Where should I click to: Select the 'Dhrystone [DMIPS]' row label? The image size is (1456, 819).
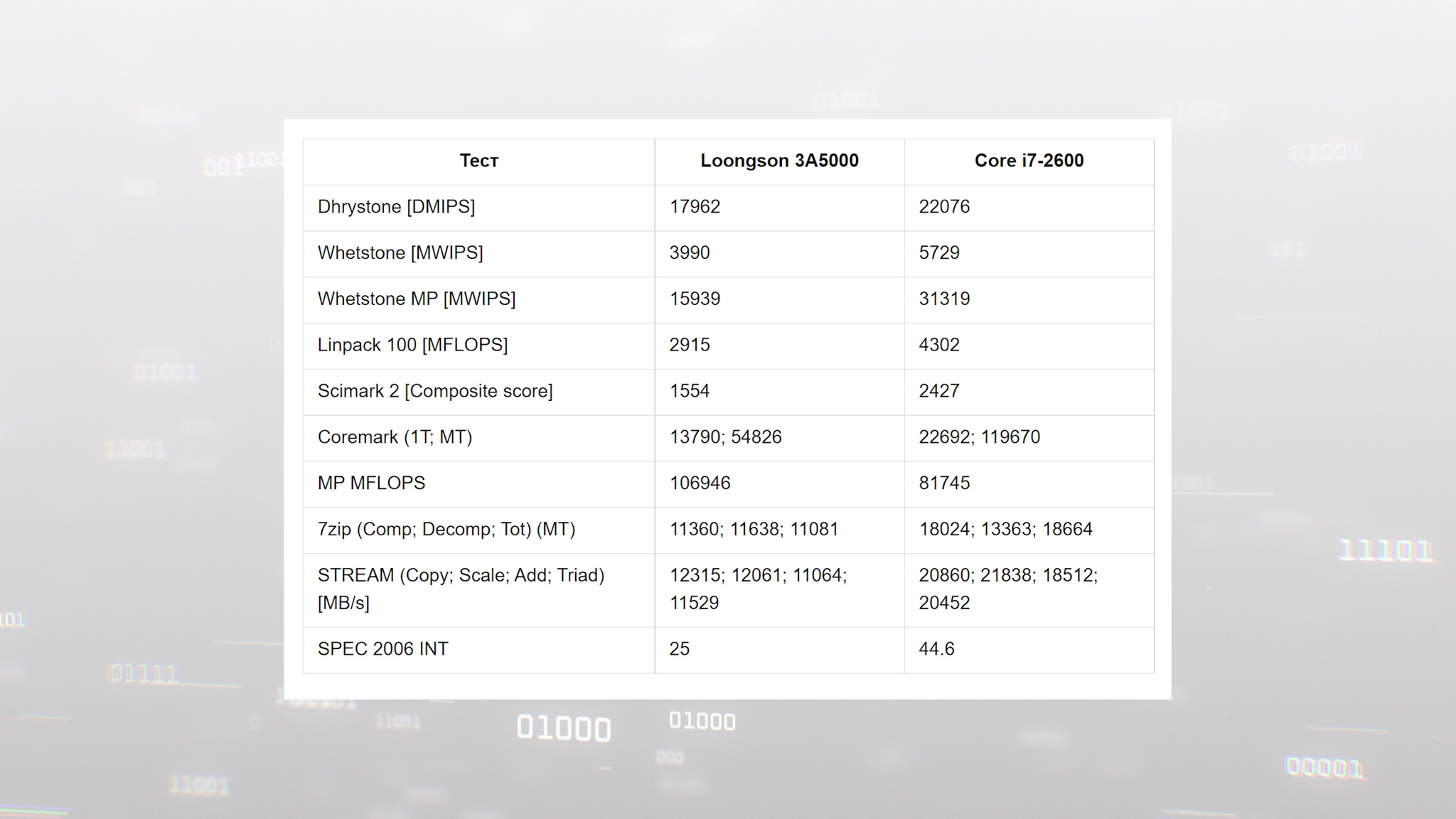(396, 207)
